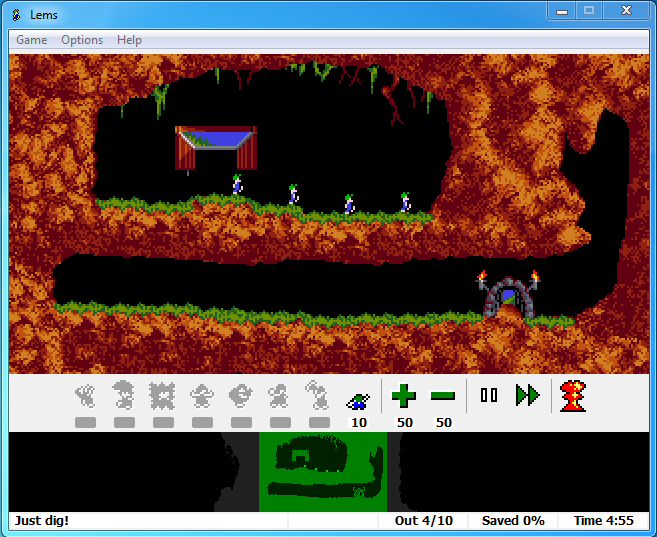The width and height of the screenshot is (657, 537).
Task: Select the disabled Basher skill icon
Action: click(279, 396)
